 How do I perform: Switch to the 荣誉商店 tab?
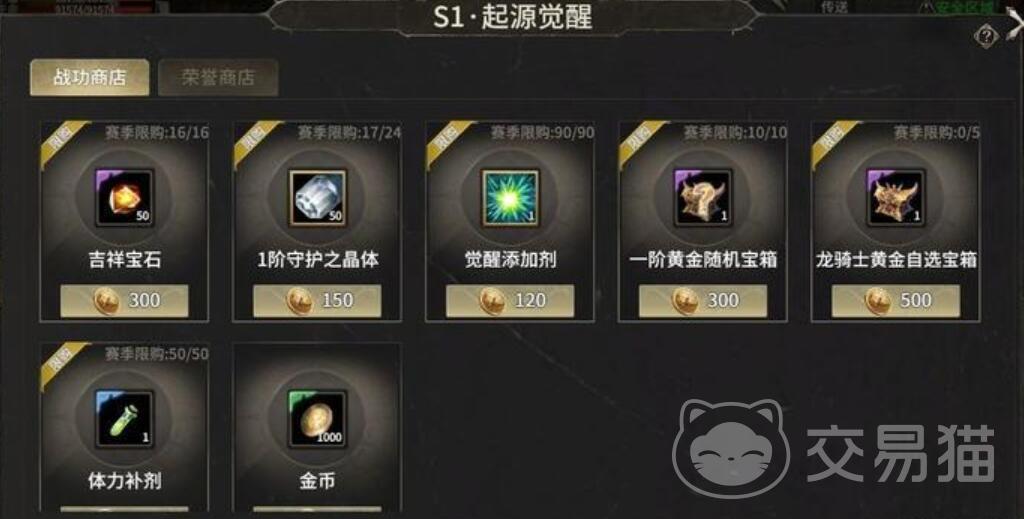coord(218,77)
